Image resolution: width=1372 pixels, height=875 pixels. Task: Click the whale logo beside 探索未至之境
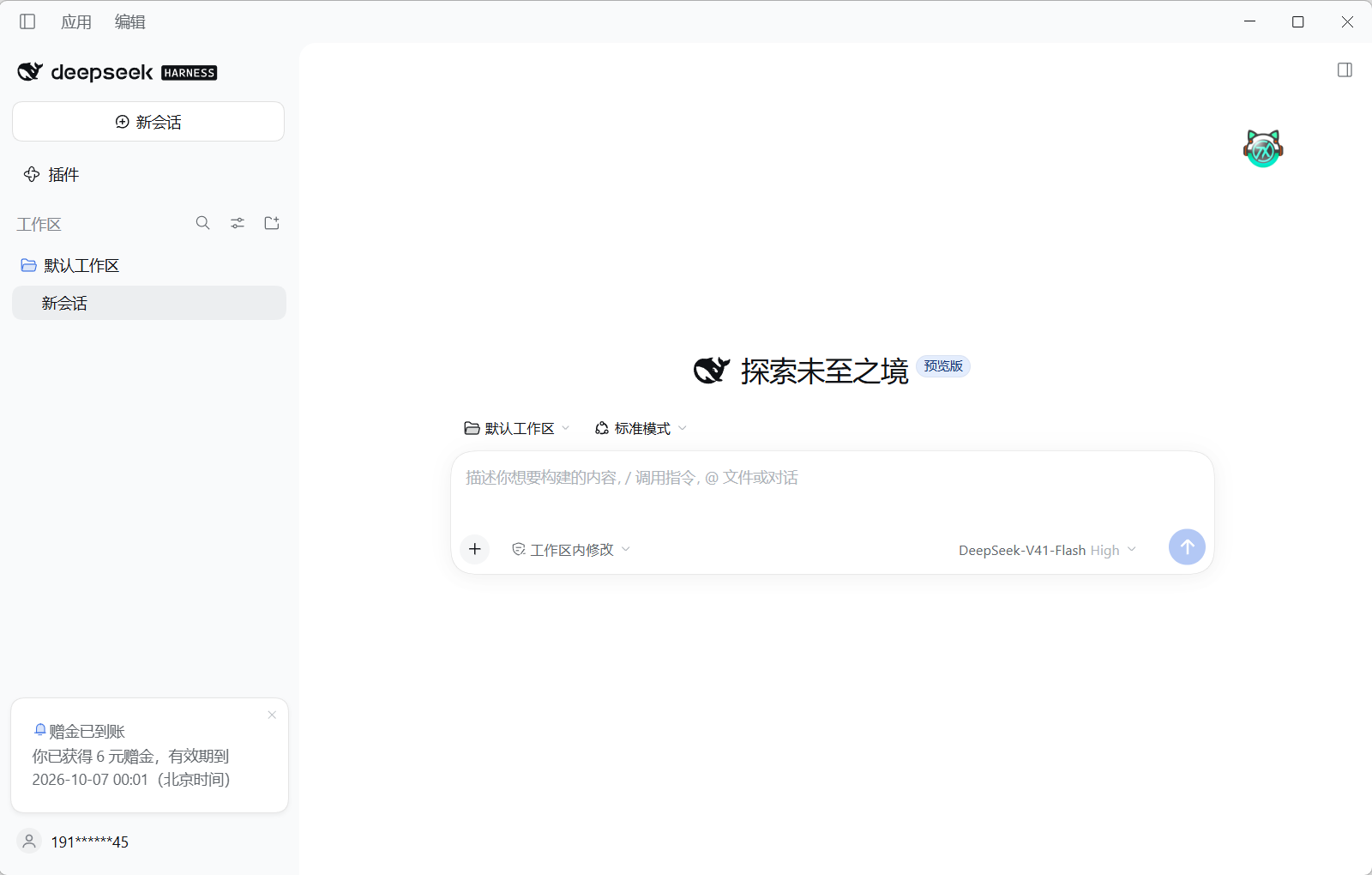712,371
